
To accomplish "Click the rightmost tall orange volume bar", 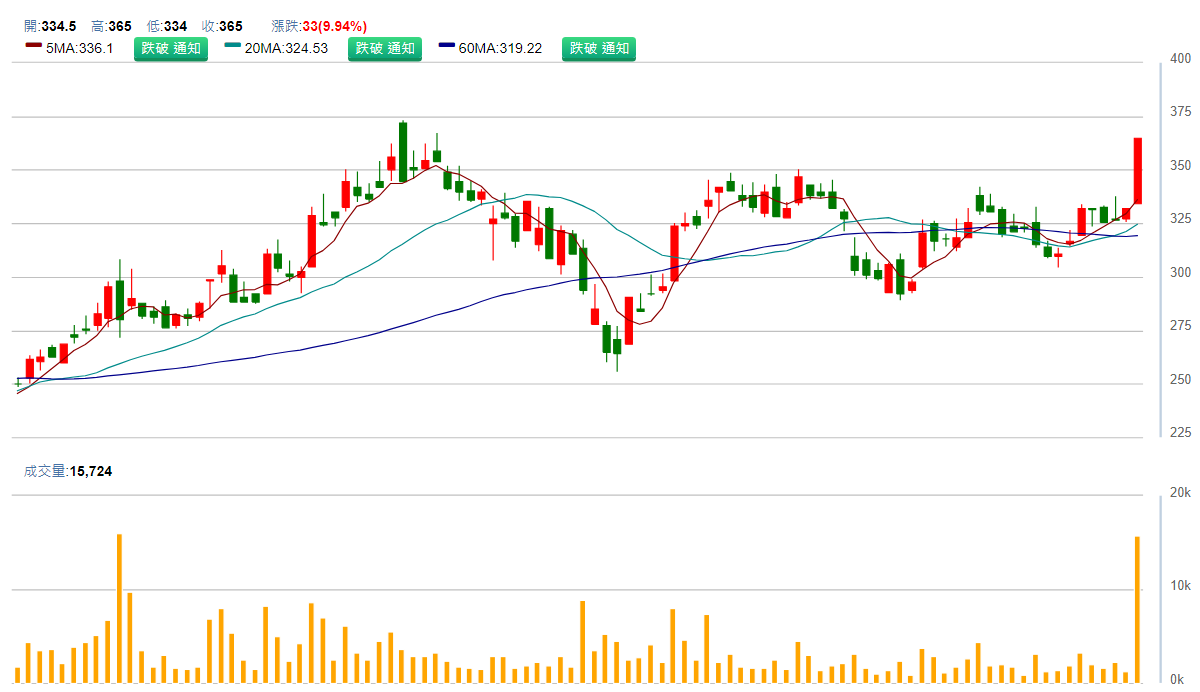I will [1137, 610].
